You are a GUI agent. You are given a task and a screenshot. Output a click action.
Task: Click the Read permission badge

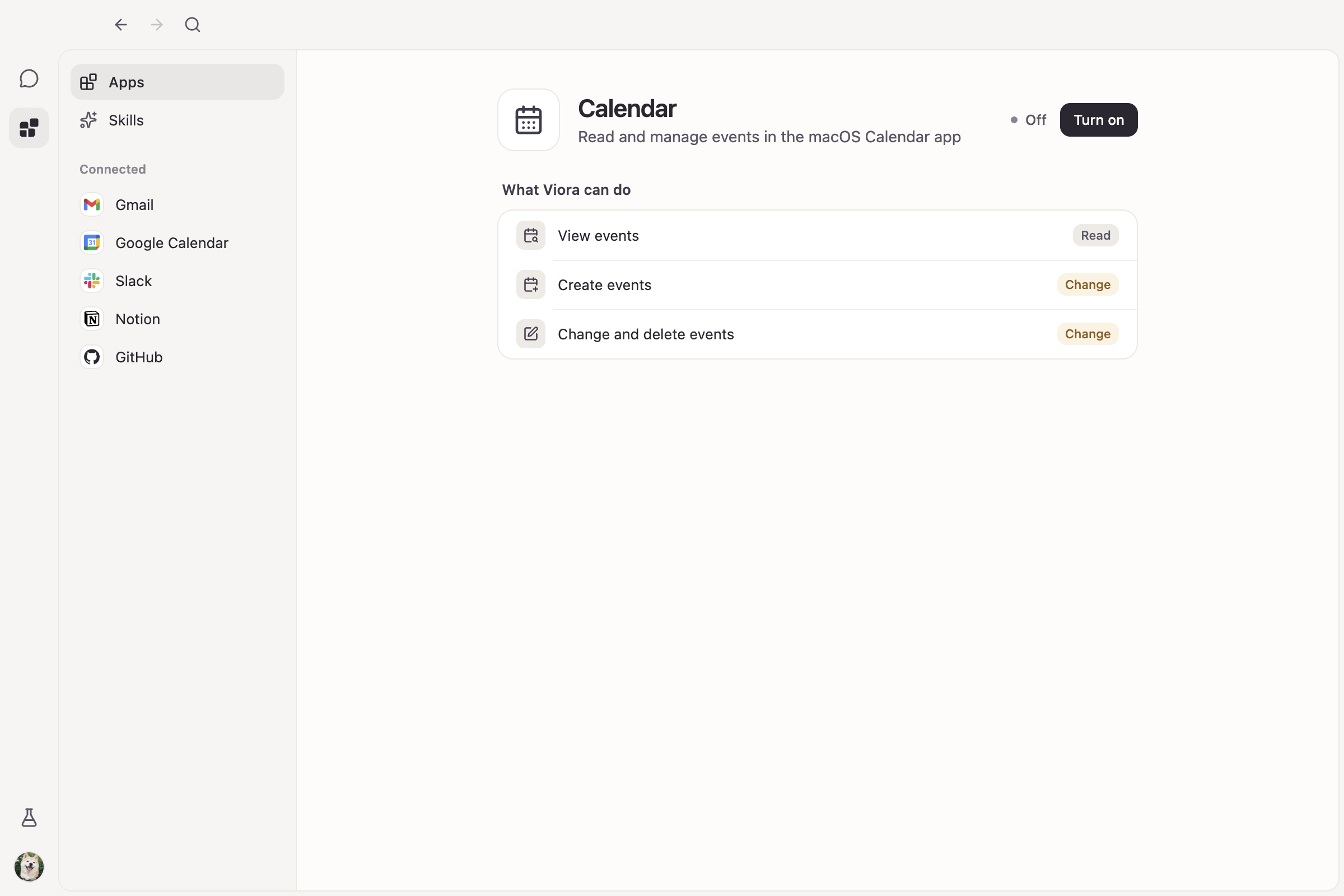tap(1095, 235)
